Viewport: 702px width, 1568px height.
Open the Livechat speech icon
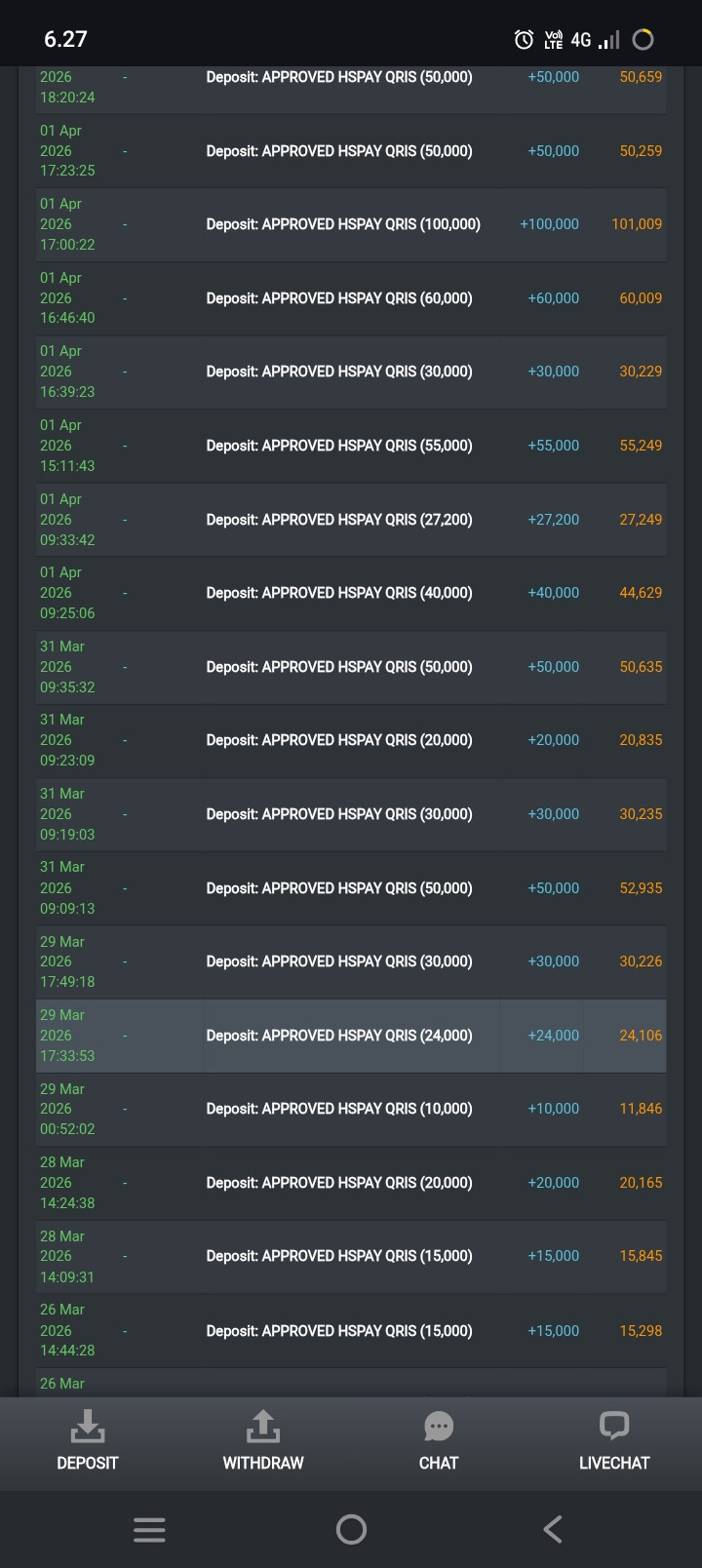point(614,1427)
